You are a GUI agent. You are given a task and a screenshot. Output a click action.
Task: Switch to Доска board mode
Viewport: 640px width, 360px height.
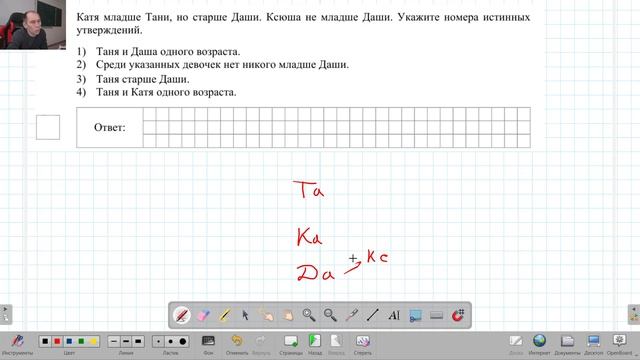516,344
